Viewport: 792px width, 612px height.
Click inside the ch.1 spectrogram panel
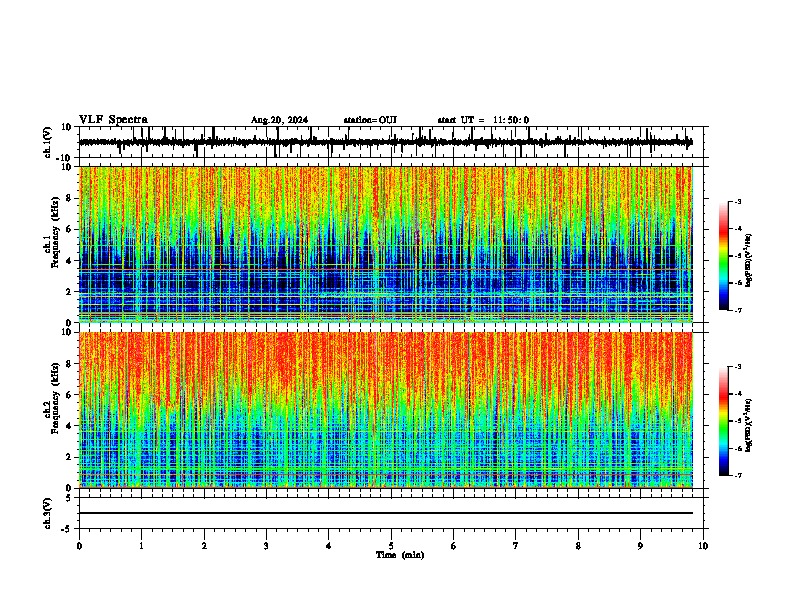[386, 244]
